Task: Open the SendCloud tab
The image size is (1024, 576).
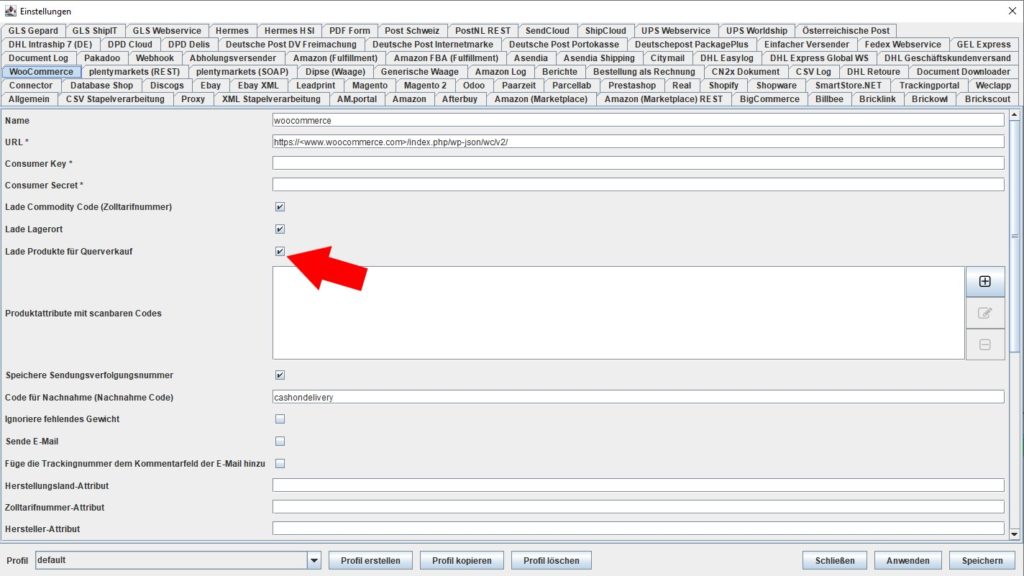Action: point(547,31)
